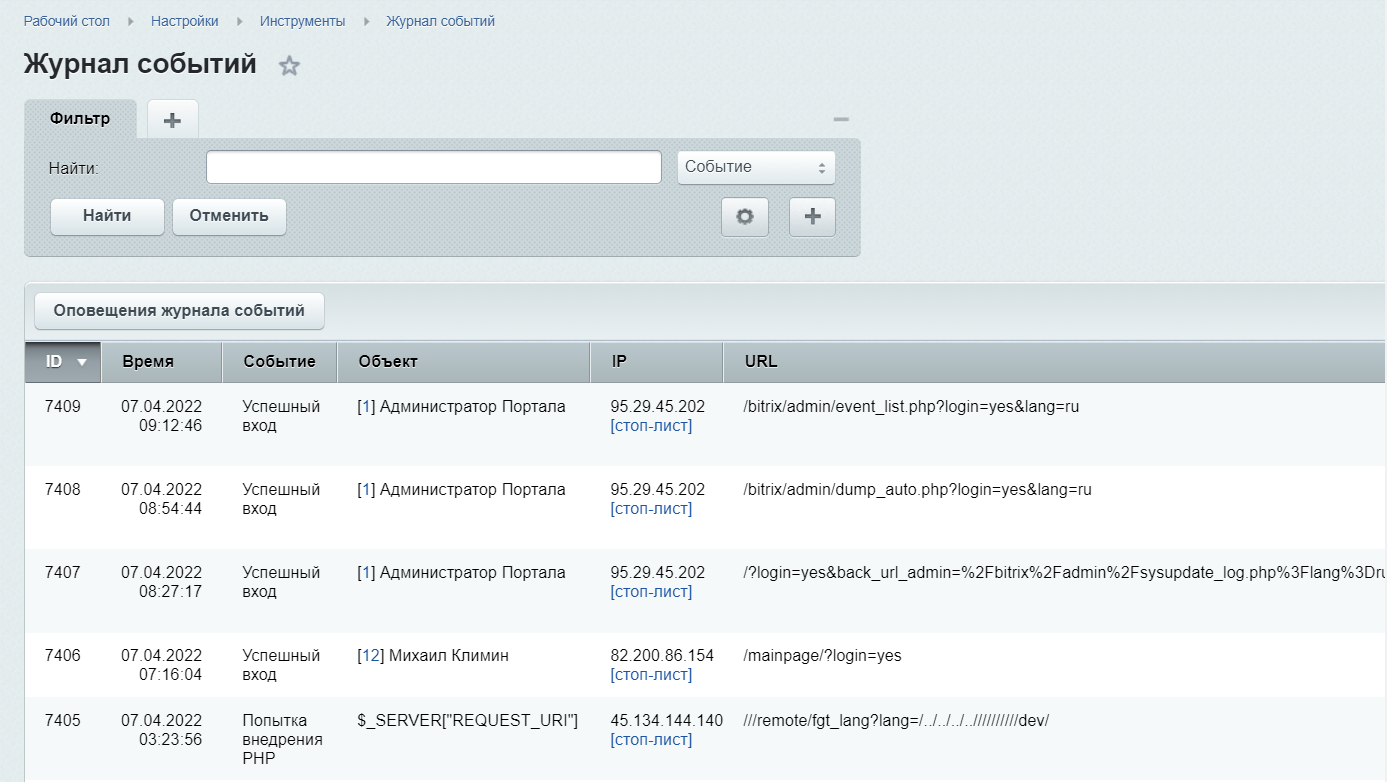Select the back_url_admin URL in row 7407
1387x782 pixels.
click(1065, 573)
